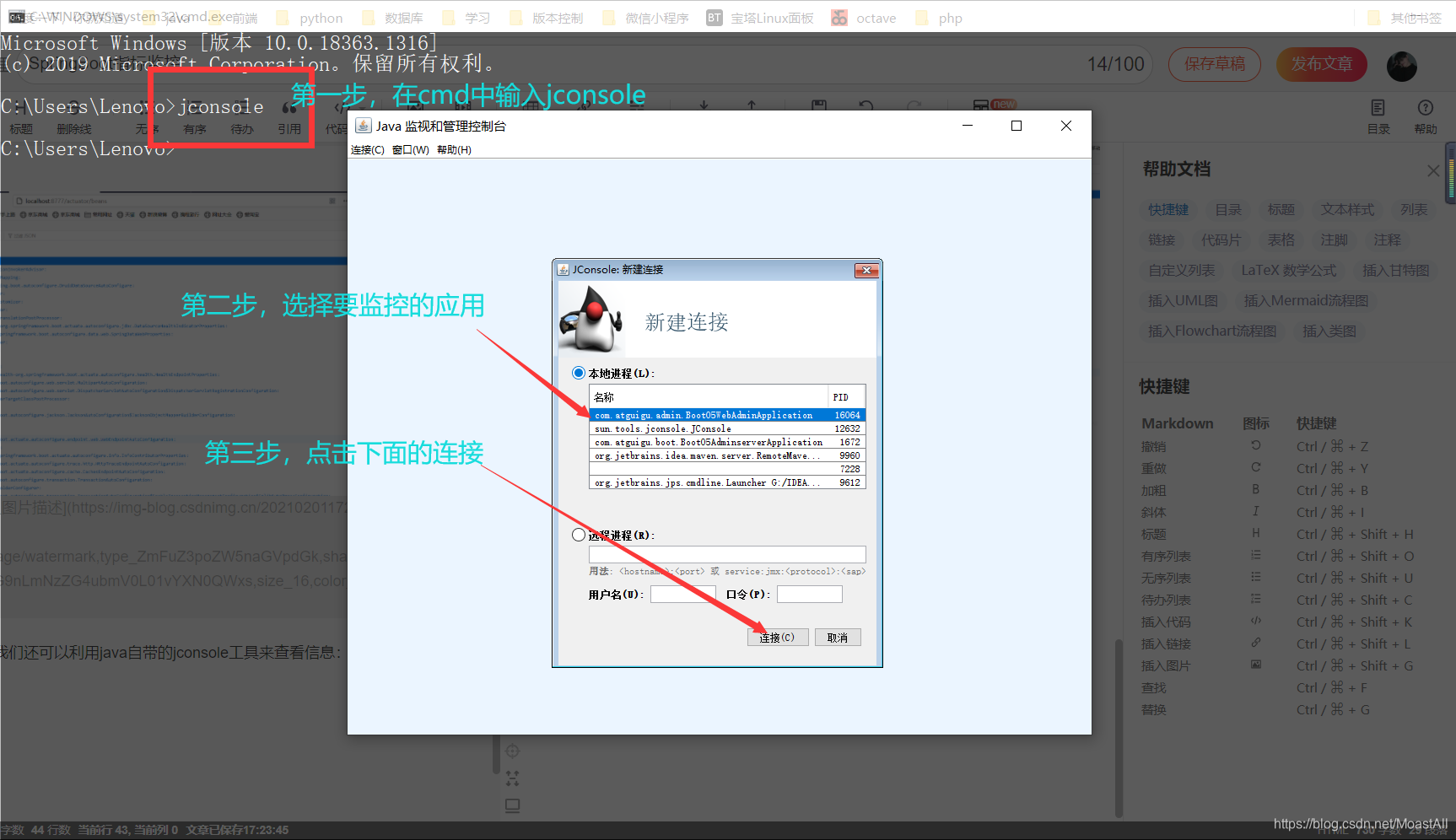The image size is (1456, 840).
Task: Open the 数据库 bookmarks folder
Action: click(393, 18)
